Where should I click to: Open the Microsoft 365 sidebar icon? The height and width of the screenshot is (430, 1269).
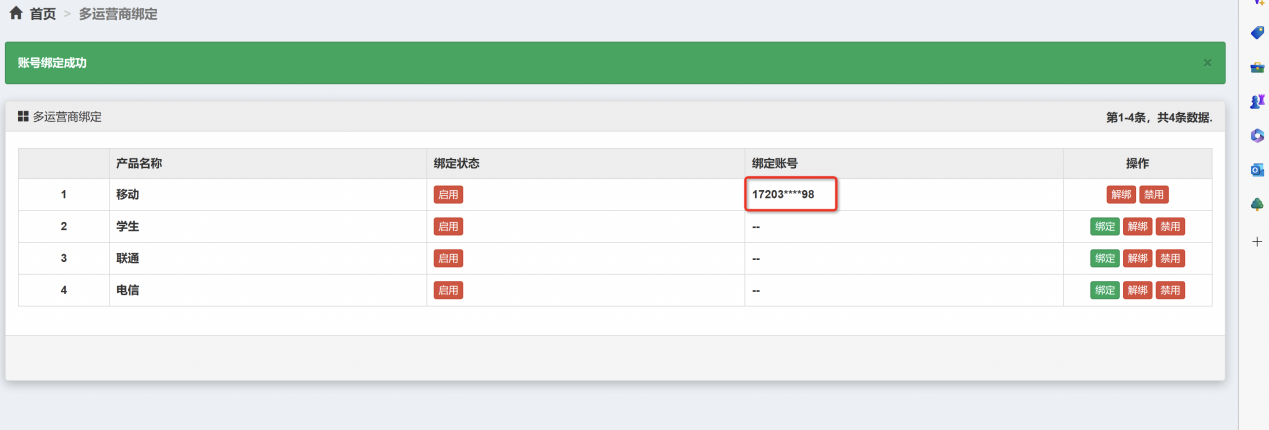pyautogui.click(x=1257, y=135)
